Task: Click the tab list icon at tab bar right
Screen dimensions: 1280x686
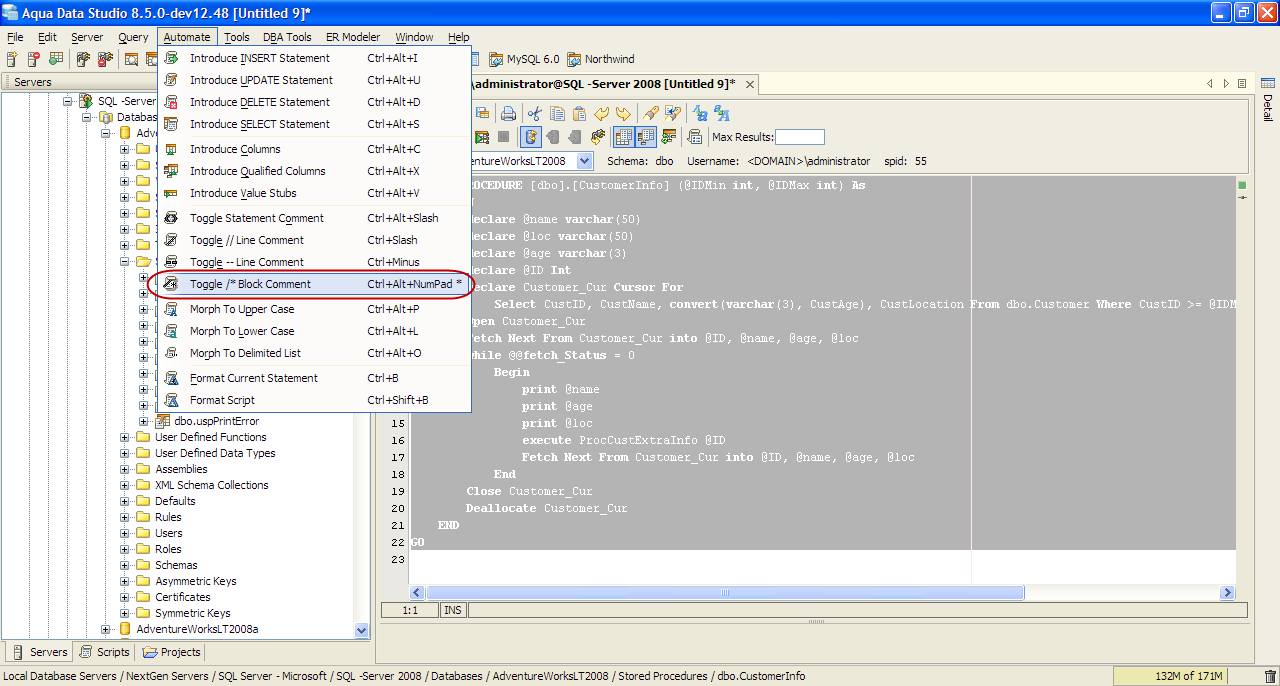Action: [1242, 83]
